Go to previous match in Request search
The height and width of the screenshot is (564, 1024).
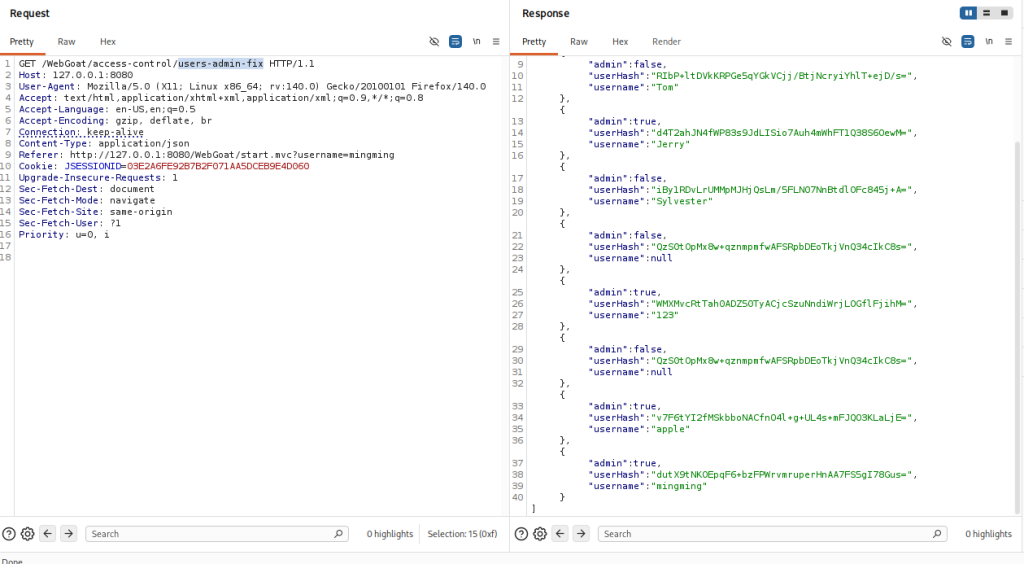(x=48, y=534)
